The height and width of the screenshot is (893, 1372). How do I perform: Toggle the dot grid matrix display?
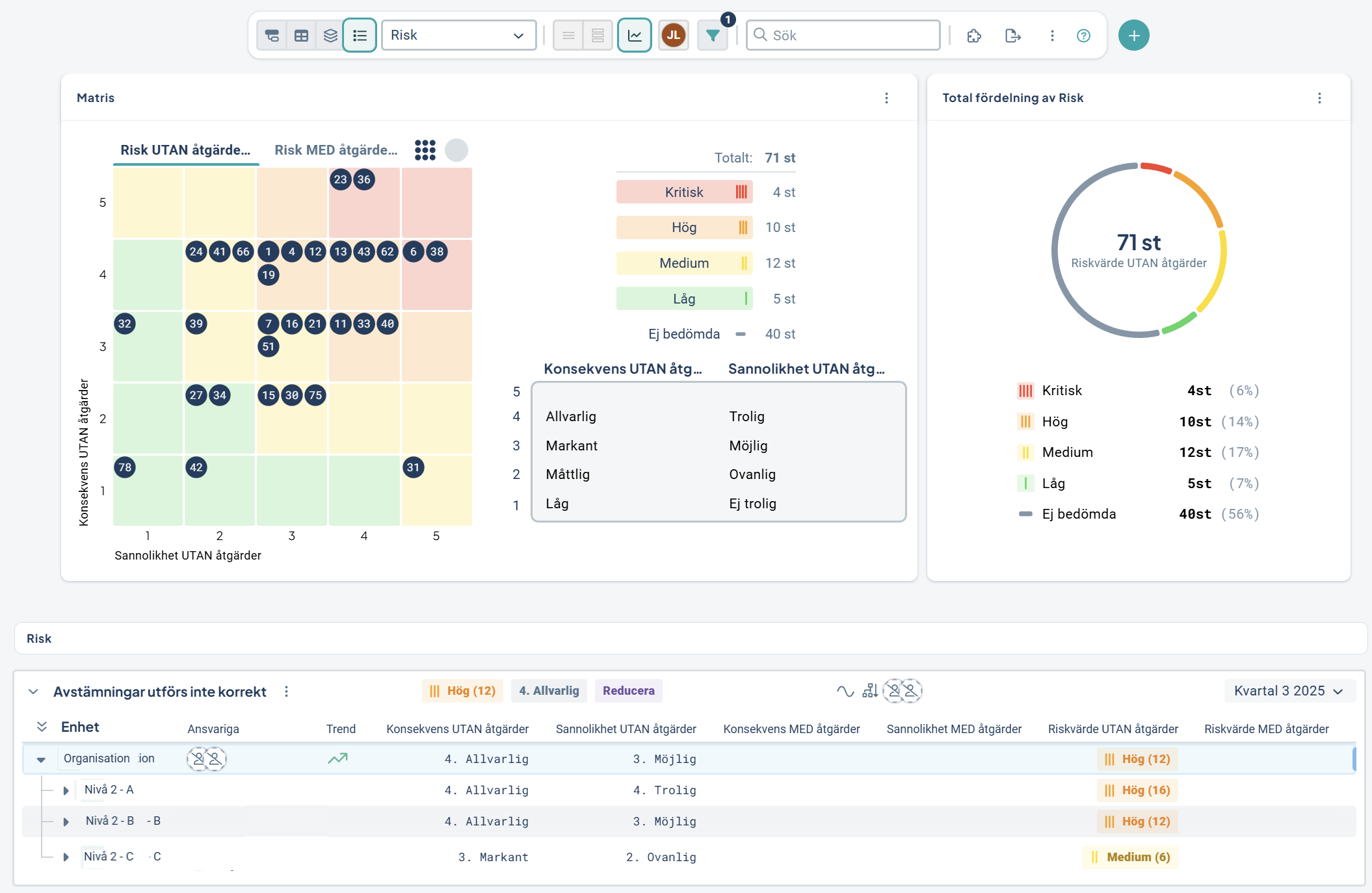425,150
